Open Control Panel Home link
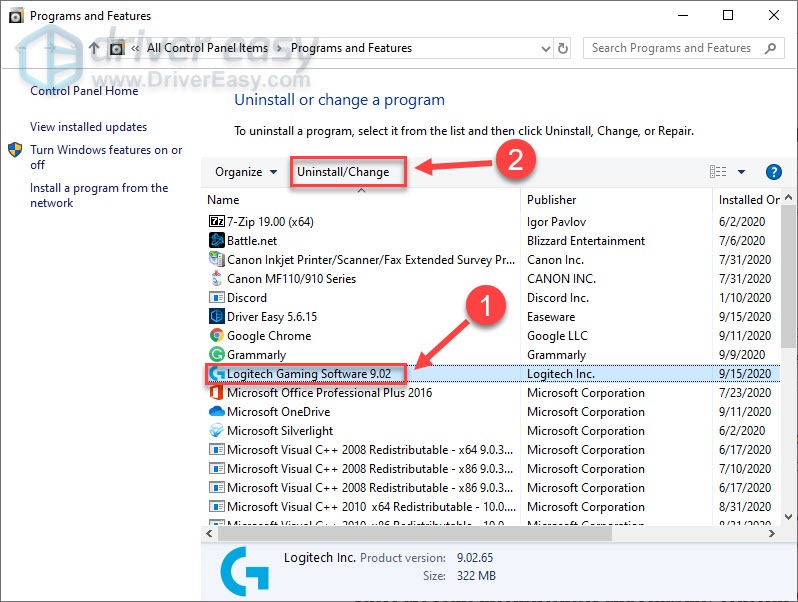The height and width of the screenshot is (602, 798). [84, 91]
